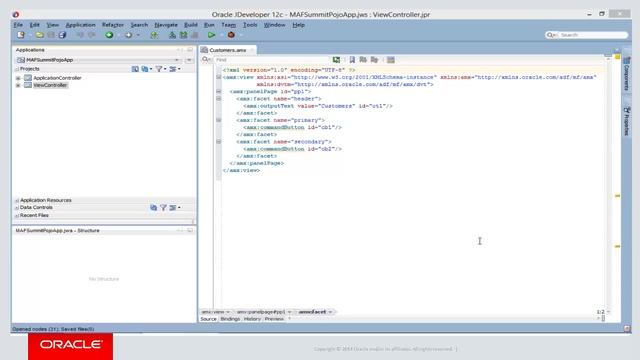Switch to the History editor tab

click(252, 319)
